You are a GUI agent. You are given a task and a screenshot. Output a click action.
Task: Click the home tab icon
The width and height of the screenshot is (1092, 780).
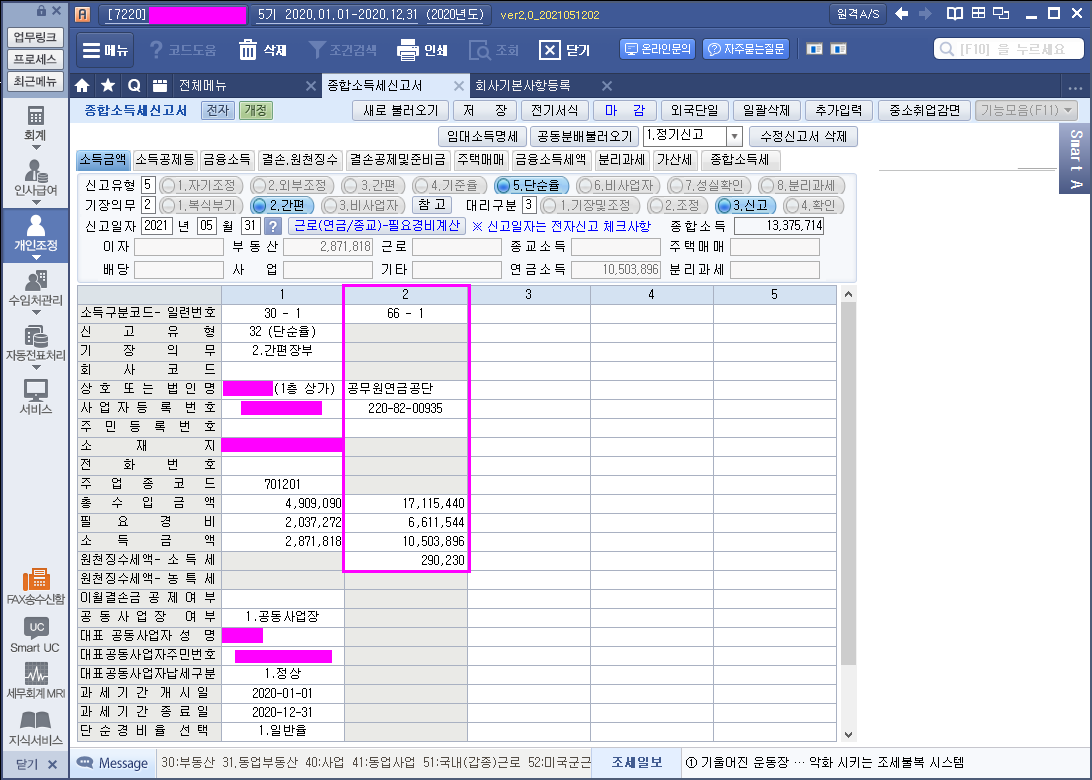click(x=82, y=86)
